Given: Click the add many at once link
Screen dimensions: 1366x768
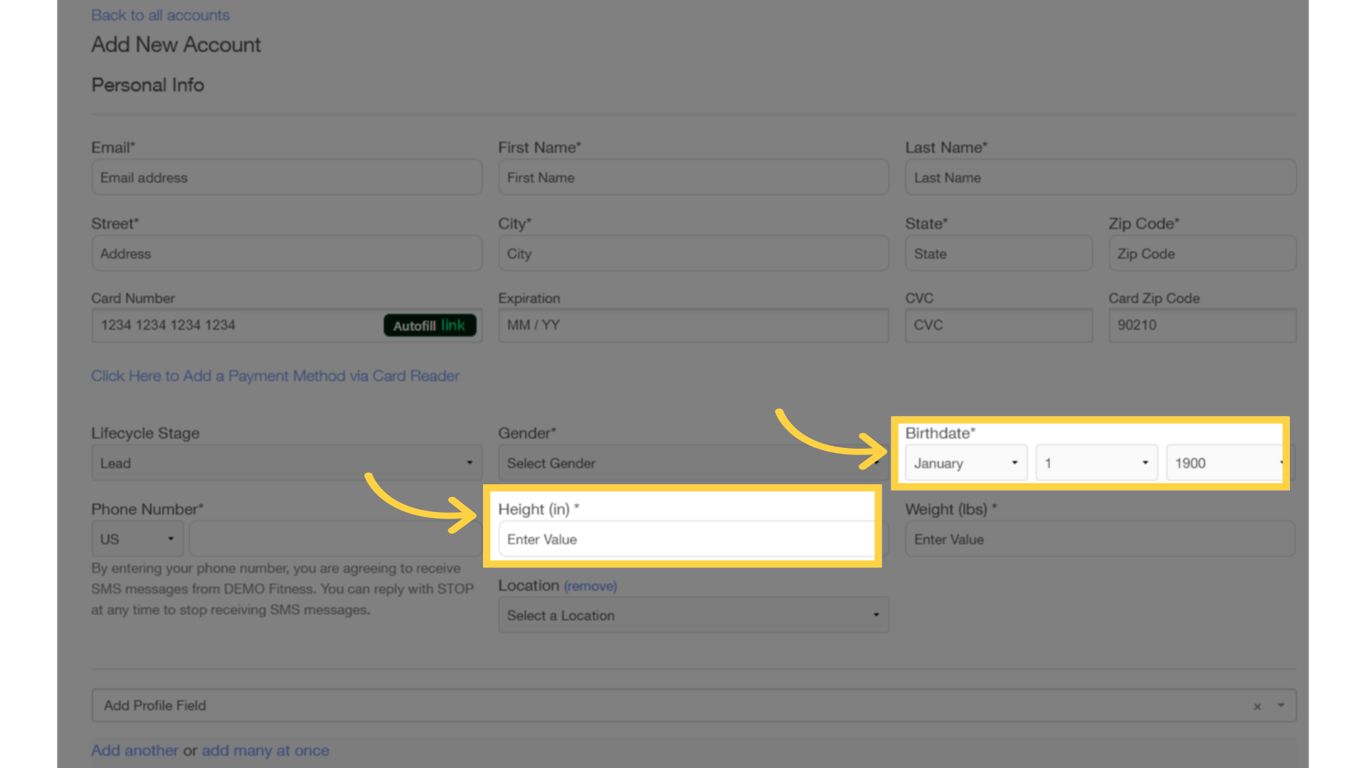Looking at the screenshot, I should click(265, 750).
